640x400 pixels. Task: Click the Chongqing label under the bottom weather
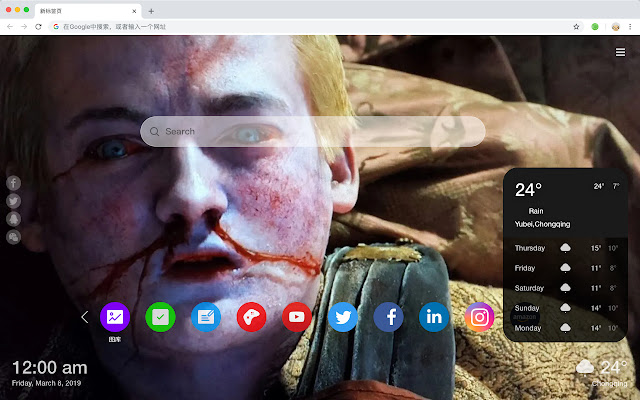(609, 384)
